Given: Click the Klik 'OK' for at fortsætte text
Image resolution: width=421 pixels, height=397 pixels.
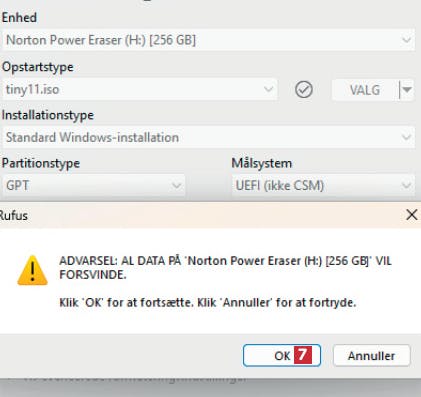Looking at the screenshot, I should (126, 303).
